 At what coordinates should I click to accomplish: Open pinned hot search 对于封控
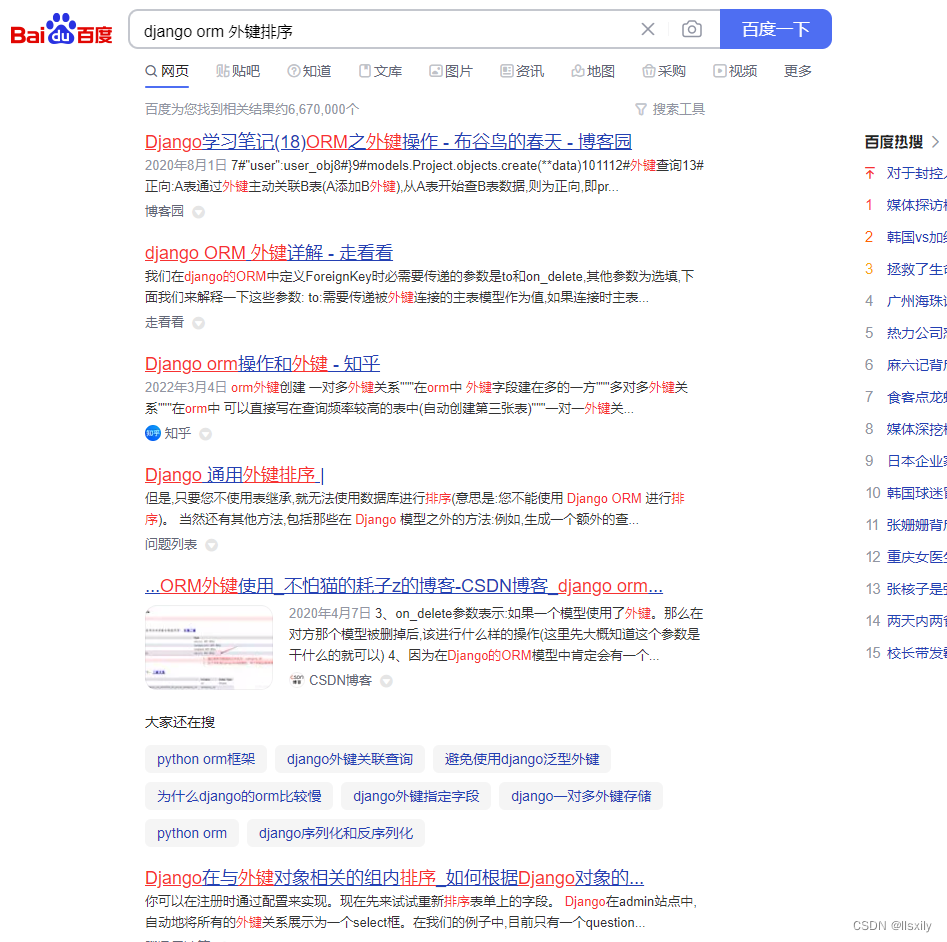click(916, 173)
